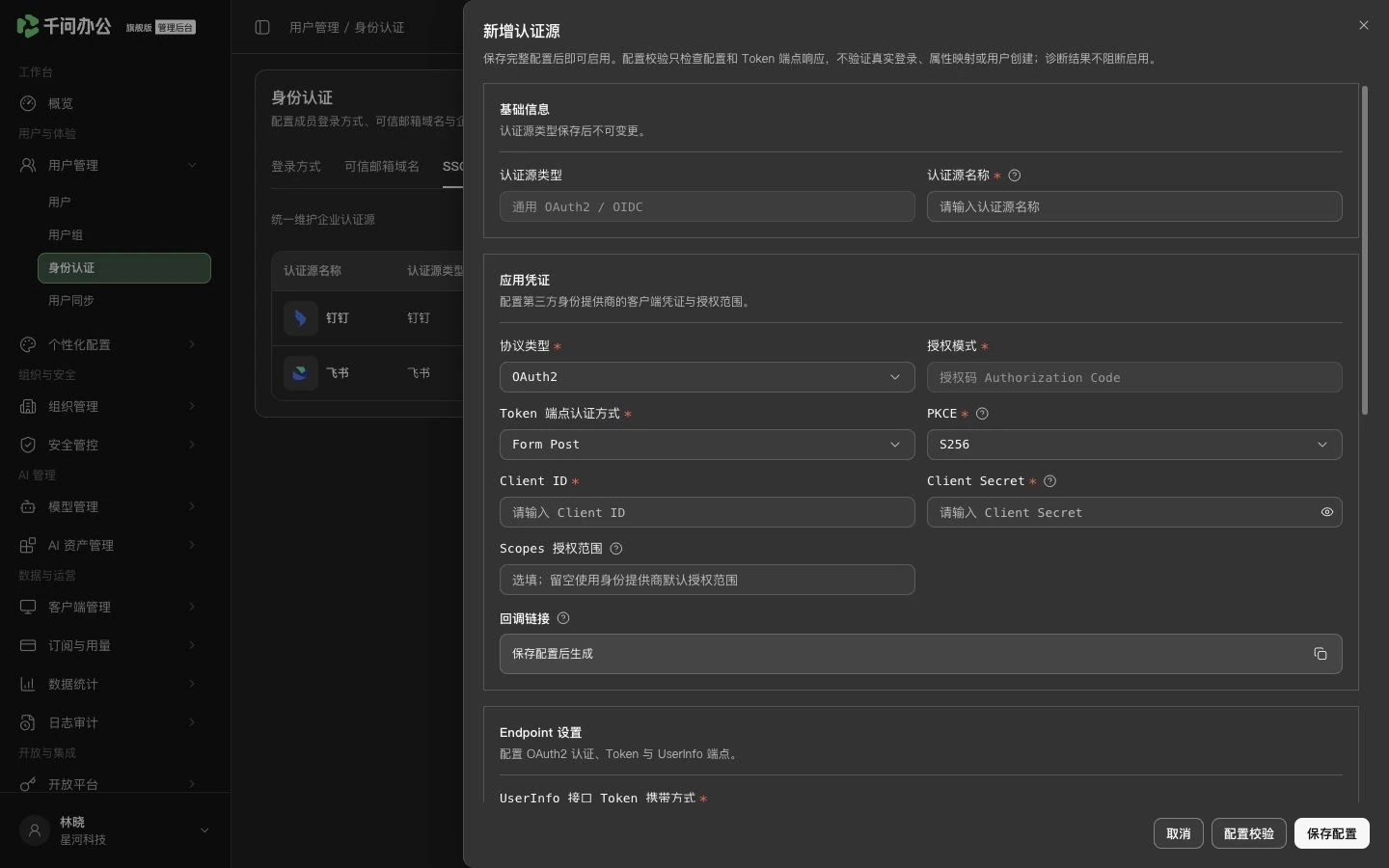Image resolution: width=1389 pixels, height=868 pixels.
Task: Click the 千问办公 logo
Action: 65,26
